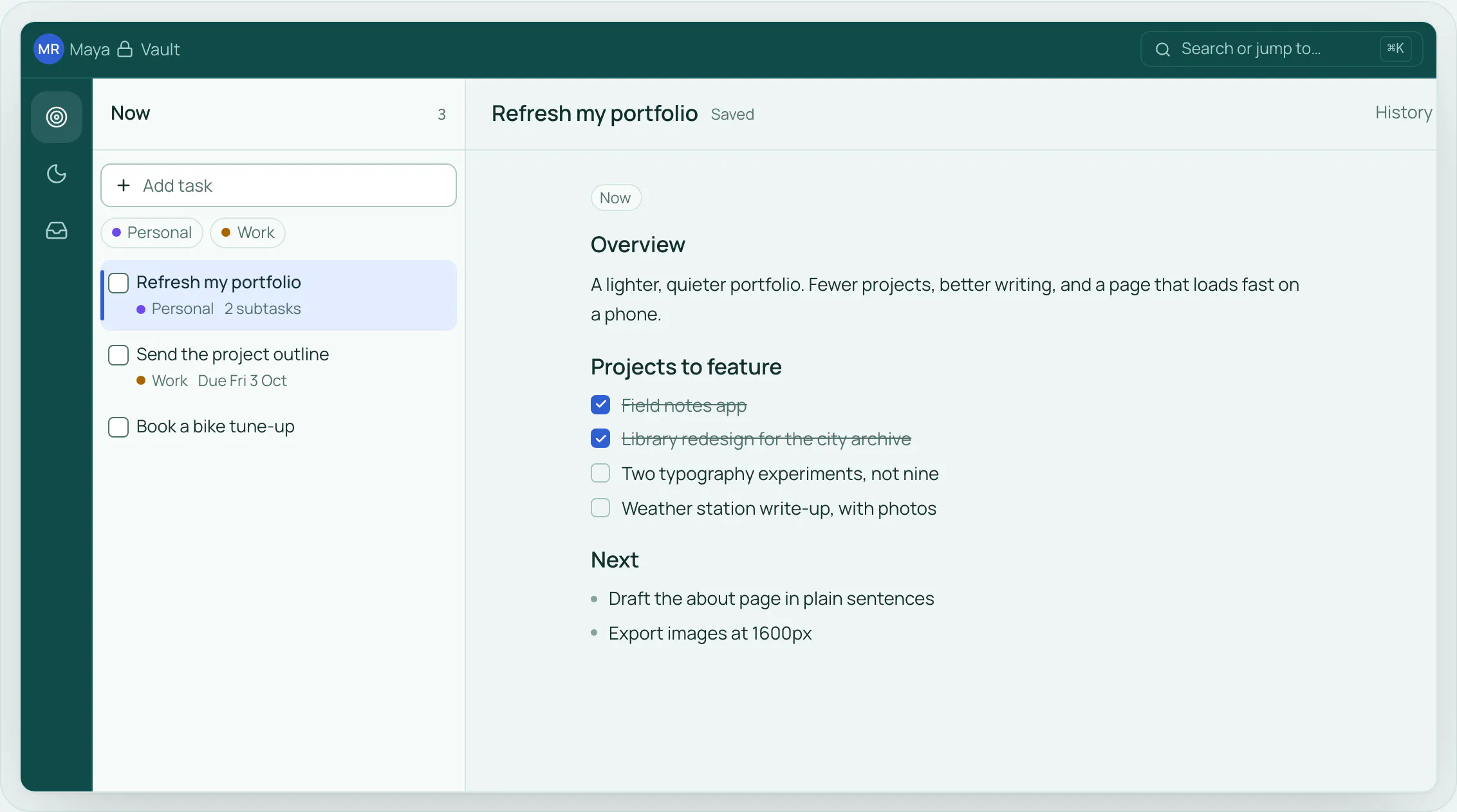Screen dimensions: 1457x812
Task: Check the Book a bike tune-up checkbox
Action: point(118,427)
